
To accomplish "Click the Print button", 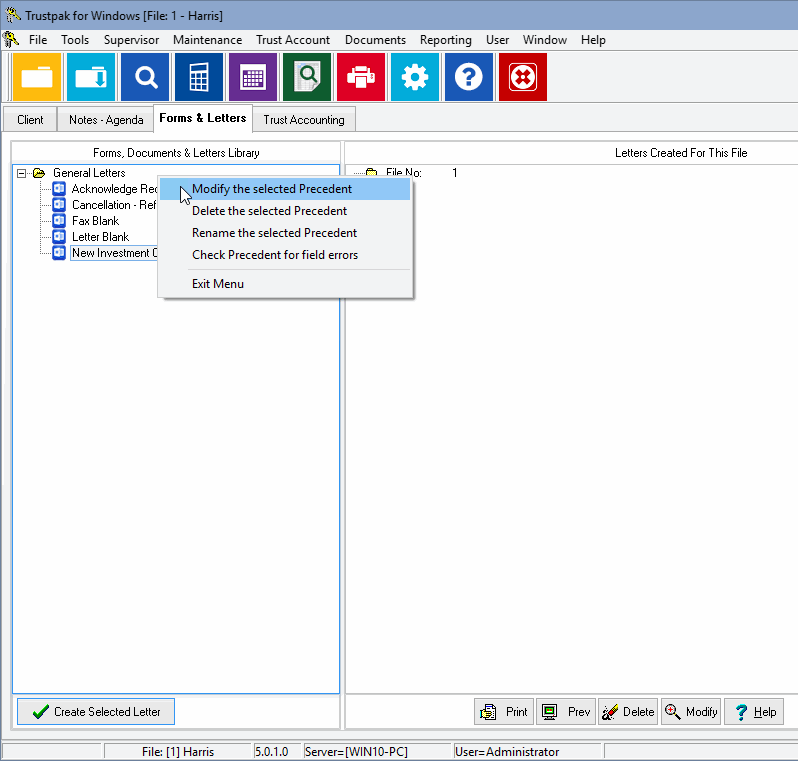I will (x=504, y=712).
